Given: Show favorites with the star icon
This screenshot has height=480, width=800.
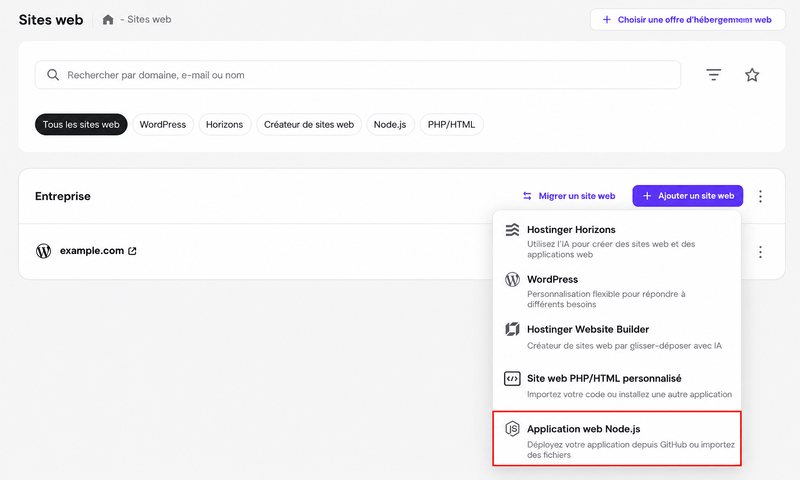Looking at the screenshot, I should [752, 75].
